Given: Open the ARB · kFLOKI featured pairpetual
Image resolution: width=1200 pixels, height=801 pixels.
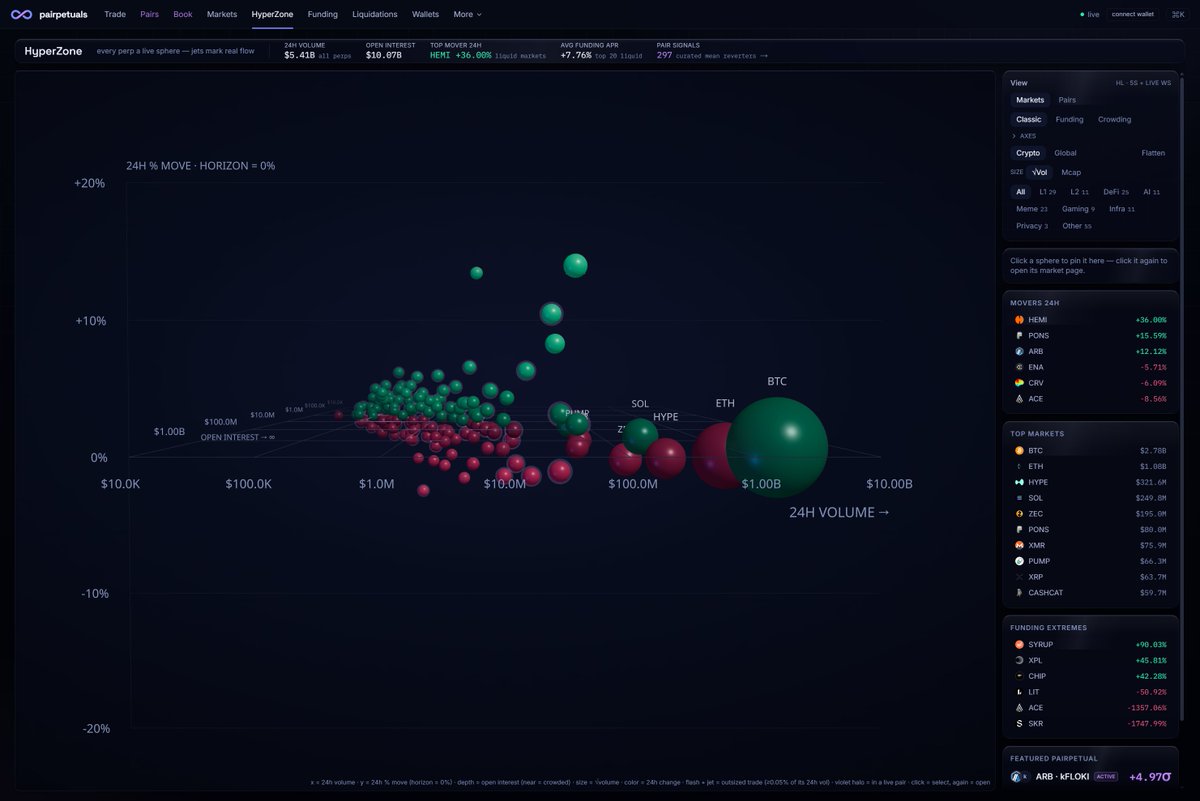Looking at the screenshot, I should [x=1091, y=776].
